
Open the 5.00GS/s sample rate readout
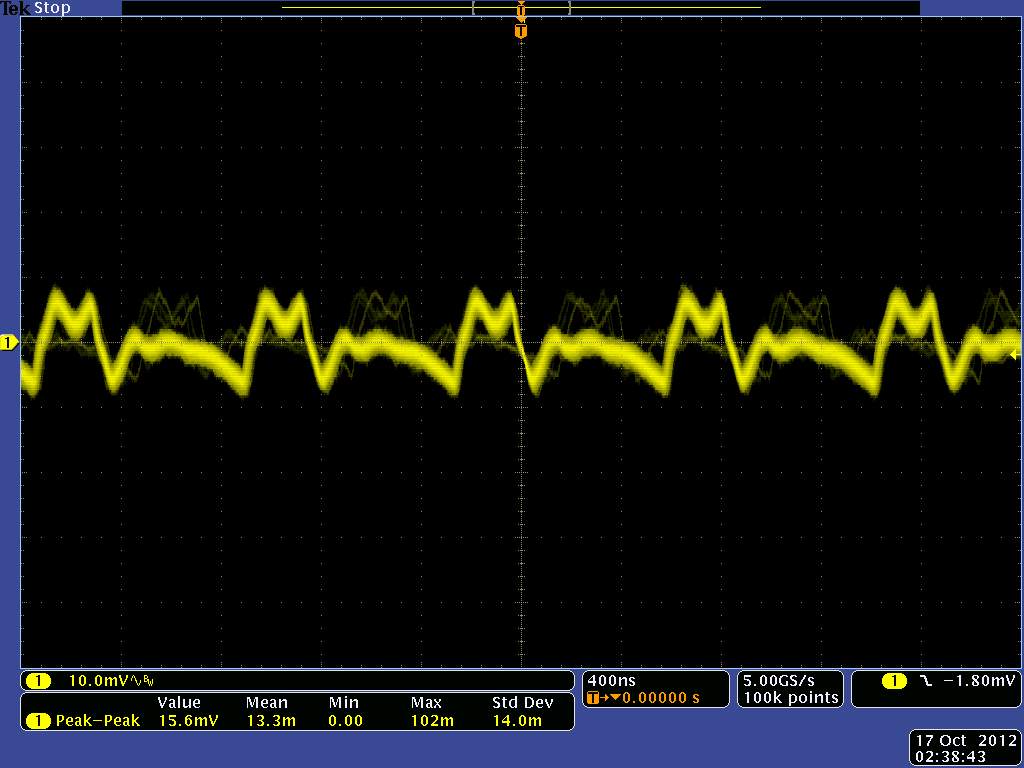[789, 681]
